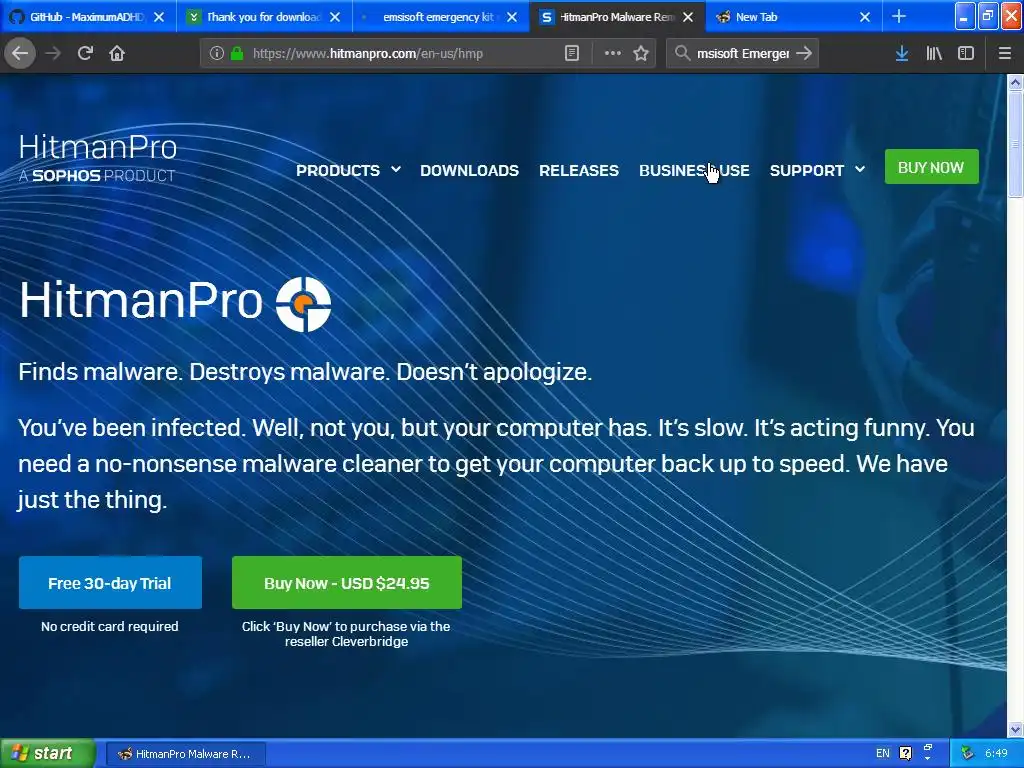Close the GitHub tab

point(159,17)
